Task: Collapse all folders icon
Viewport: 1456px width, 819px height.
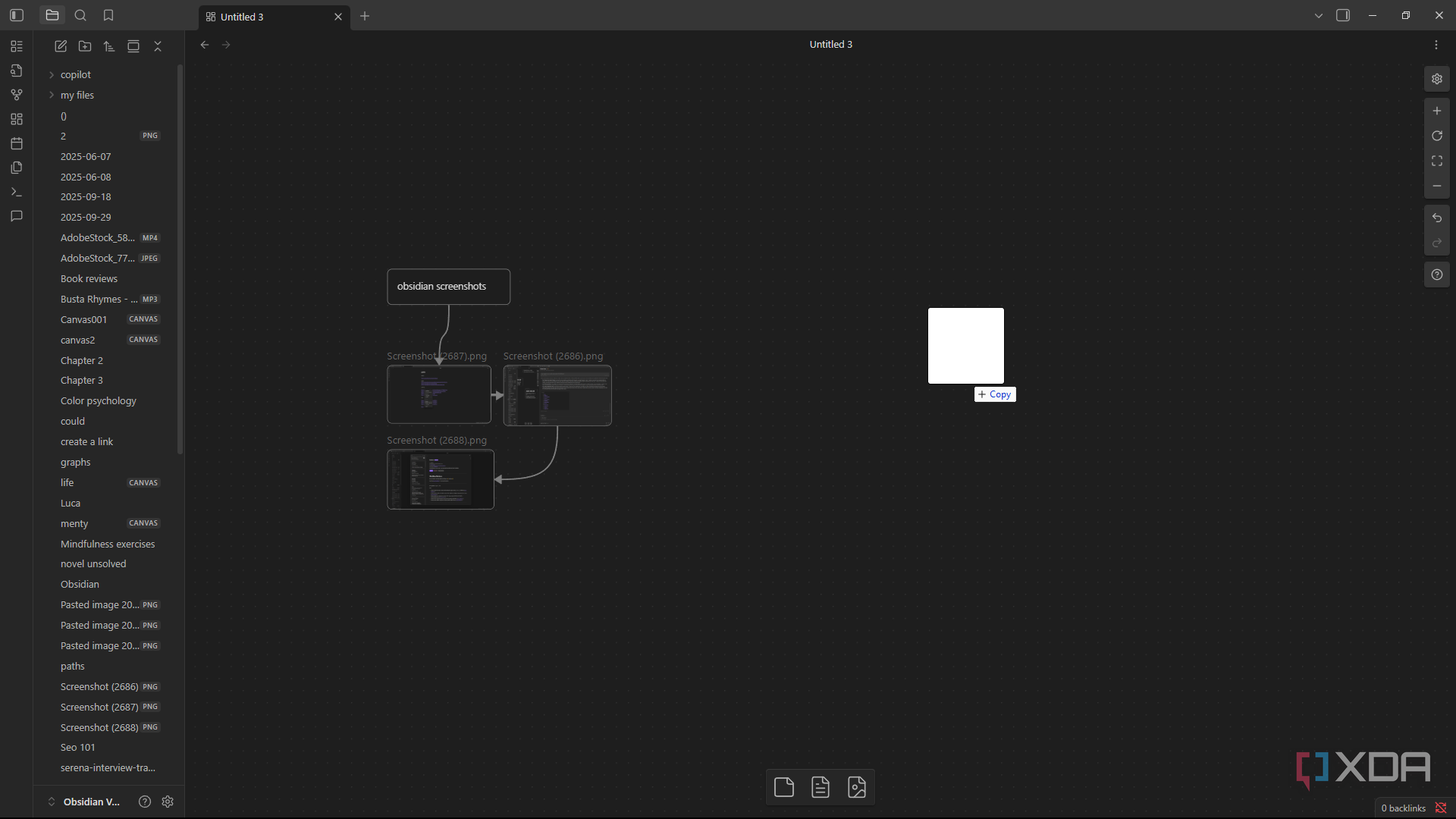Action: [158, 46]
